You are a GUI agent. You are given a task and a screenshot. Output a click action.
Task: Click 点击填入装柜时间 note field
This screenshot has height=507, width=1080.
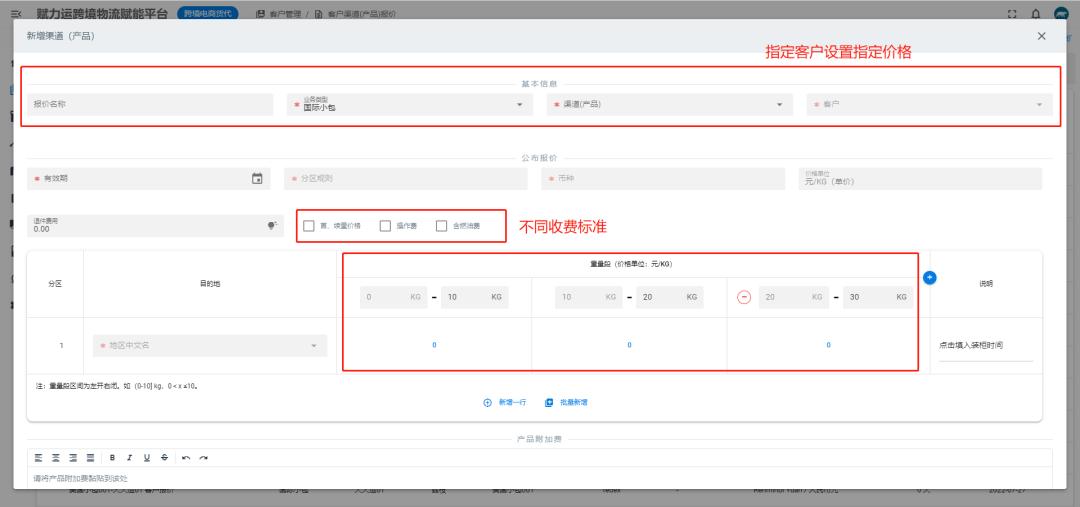pyautogui.click(x=986, y=346)
